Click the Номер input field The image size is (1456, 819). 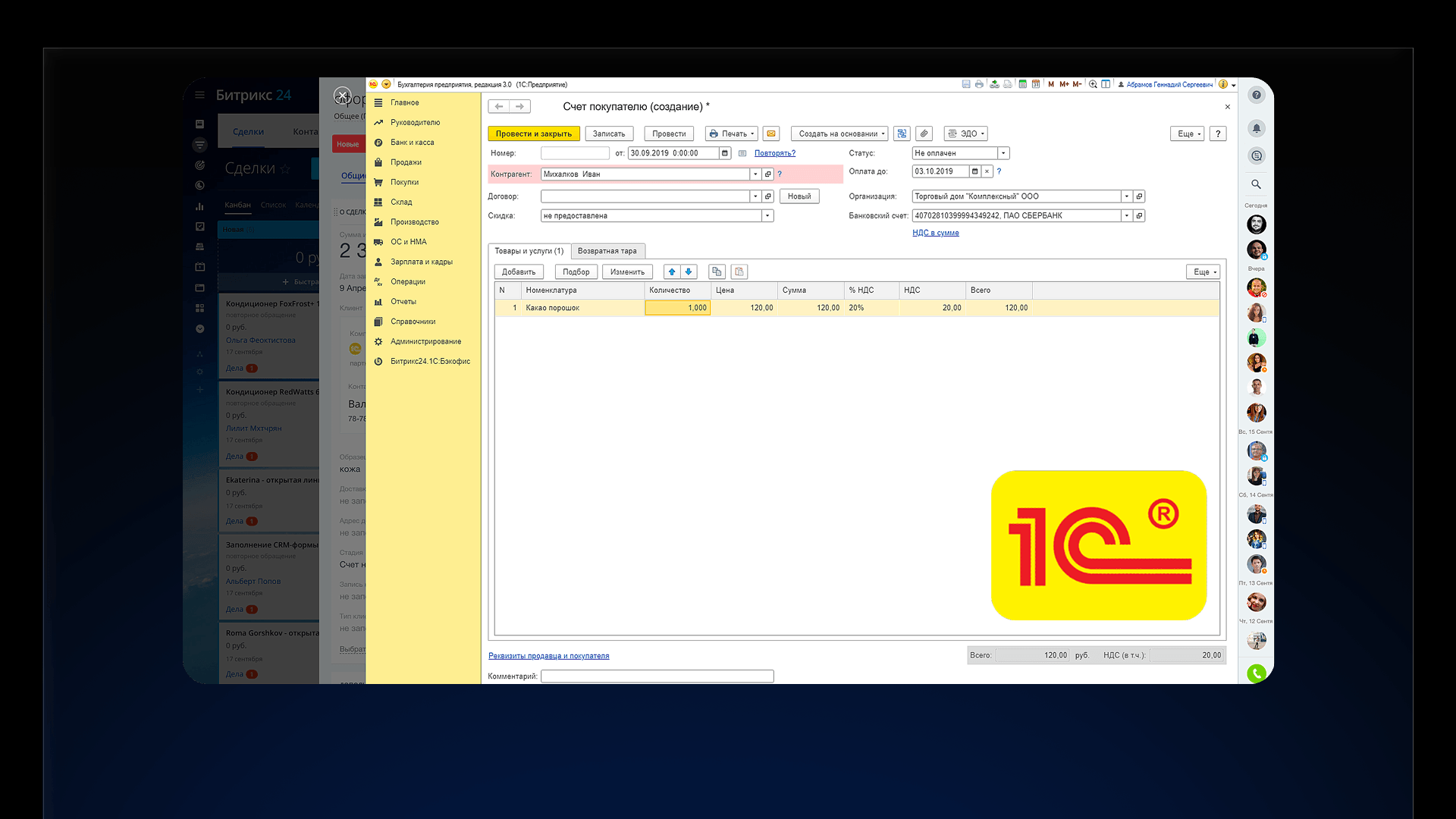click(575, 153)
